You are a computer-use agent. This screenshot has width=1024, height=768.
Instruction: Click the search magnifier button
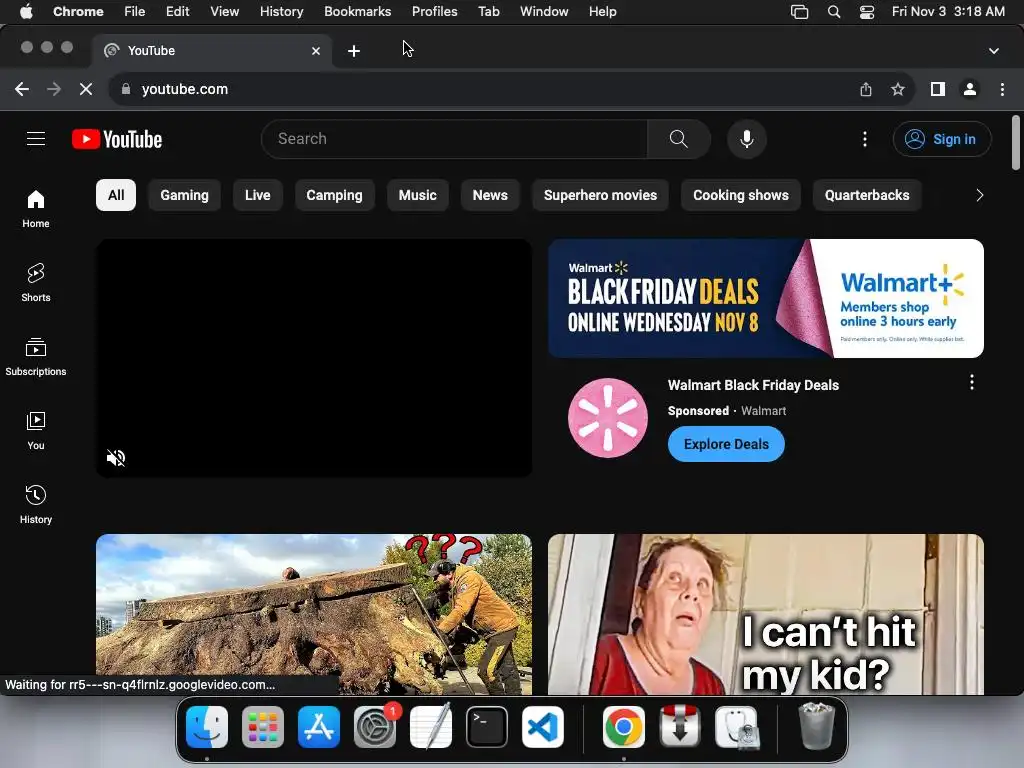coord(679,139)
